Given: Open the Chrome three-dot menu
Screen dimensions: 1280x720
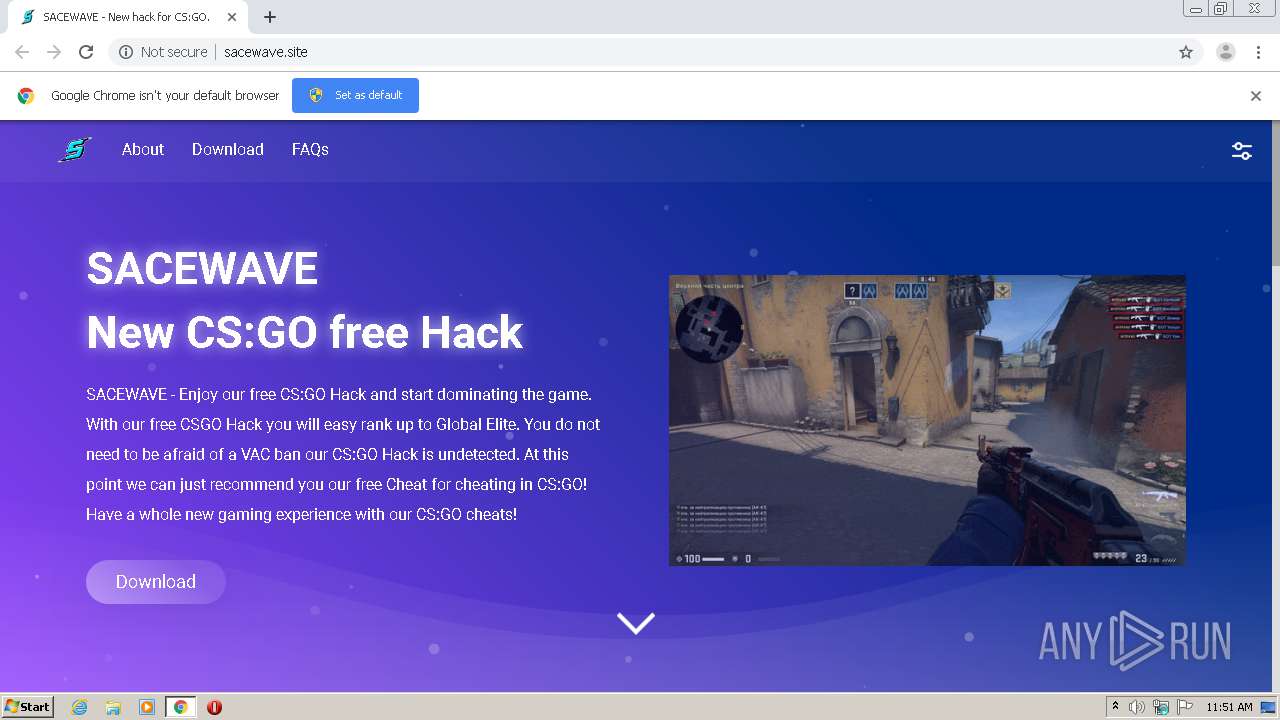Looking at the screenshot, I should coord(1258,52).
